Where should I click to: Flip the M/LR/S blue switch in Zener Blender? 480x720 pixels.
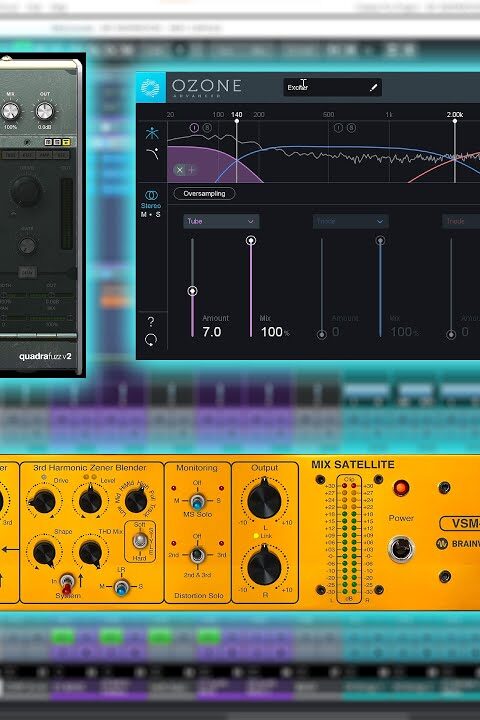pos(121,587)
